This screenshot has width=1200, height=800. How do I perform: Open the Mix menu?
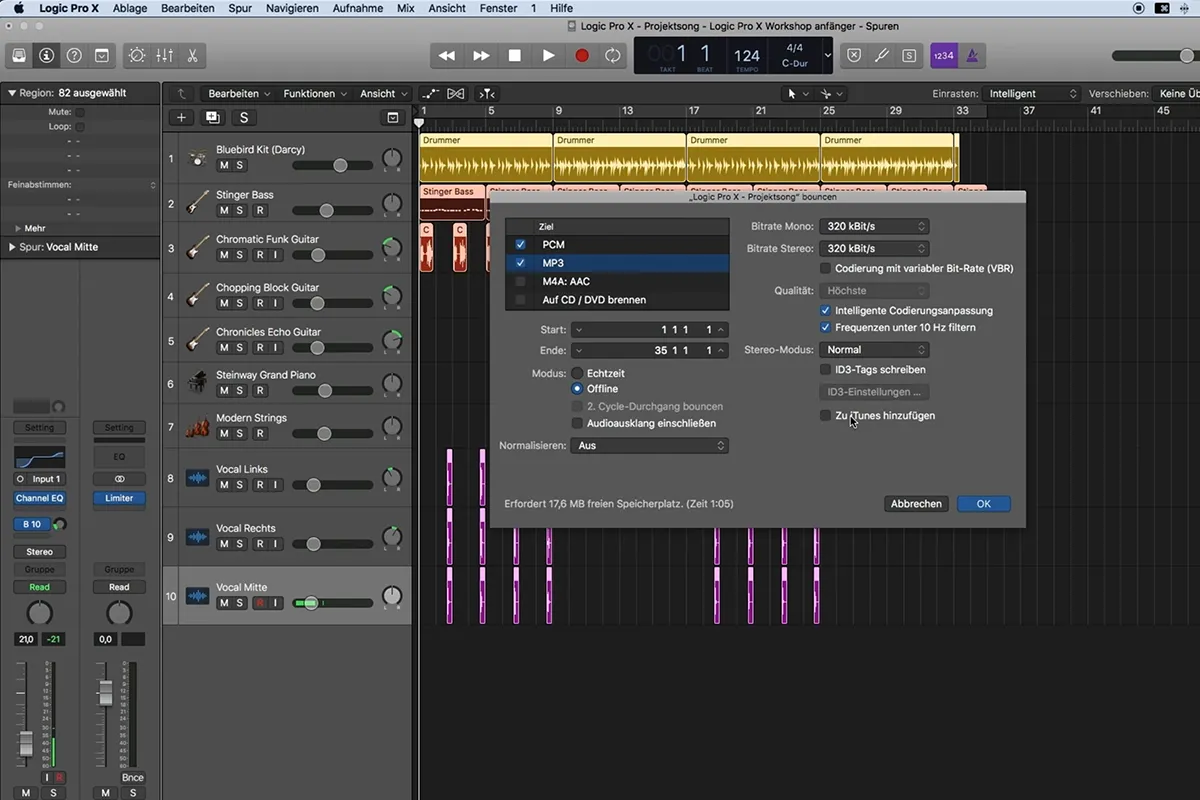click(405, 8)
